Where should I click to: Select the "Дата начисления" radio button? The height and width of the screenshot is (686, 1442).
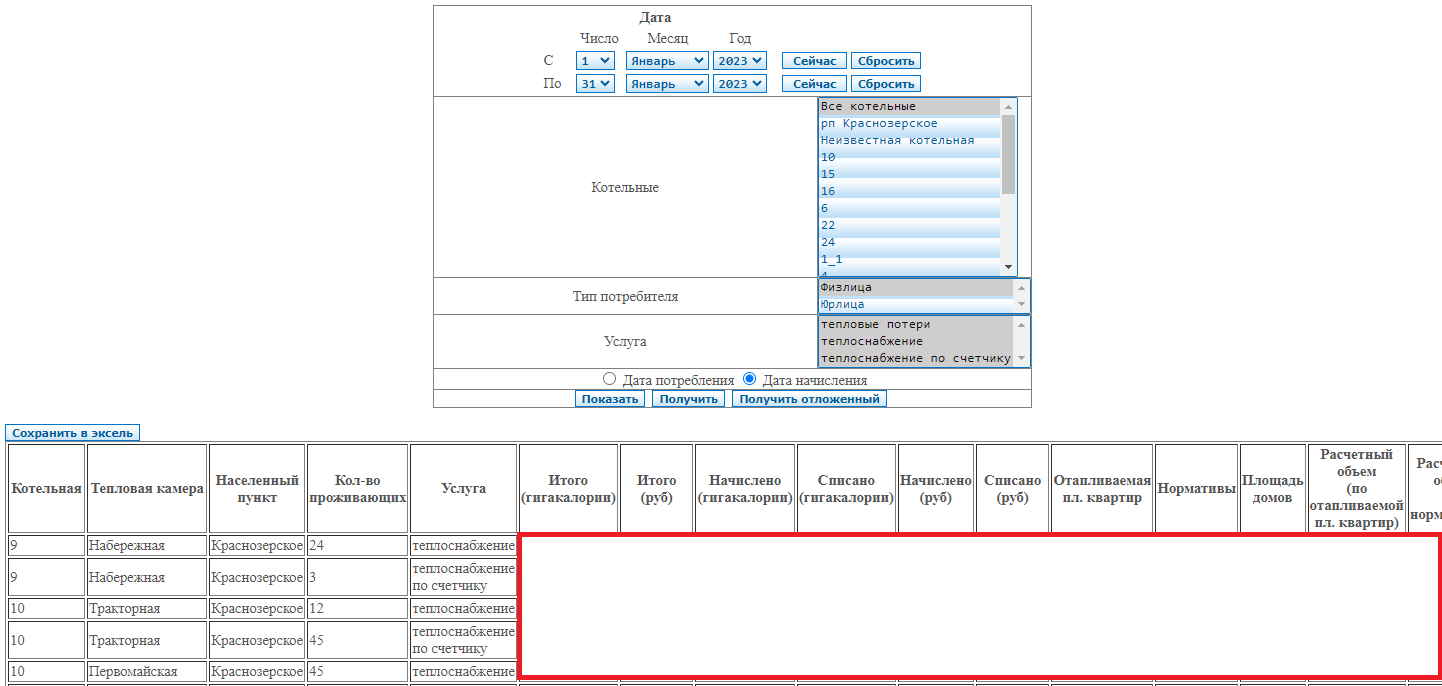(749, 380)
